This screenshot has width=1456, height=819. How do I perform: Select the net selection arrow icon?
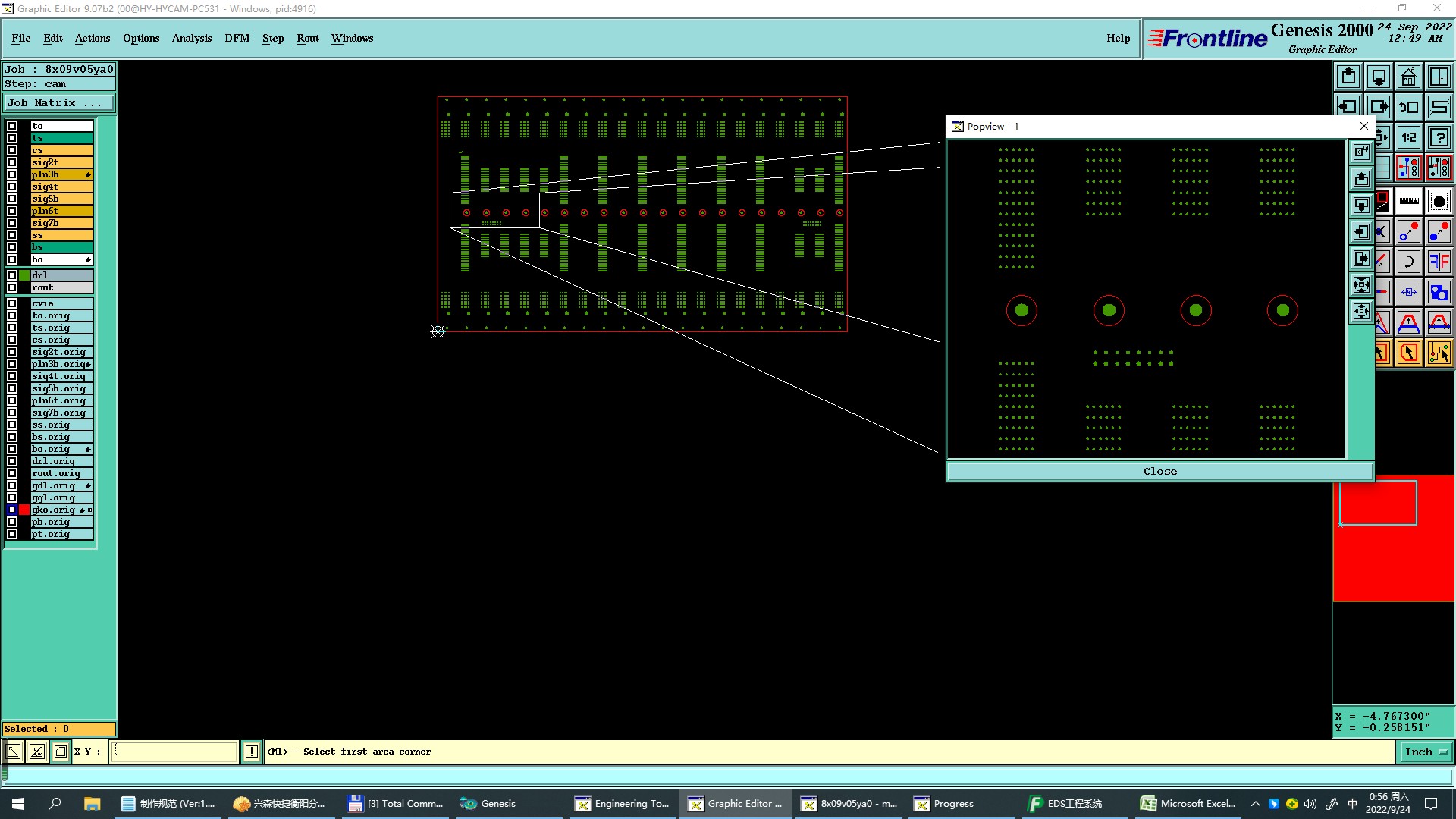(1439, 353)
